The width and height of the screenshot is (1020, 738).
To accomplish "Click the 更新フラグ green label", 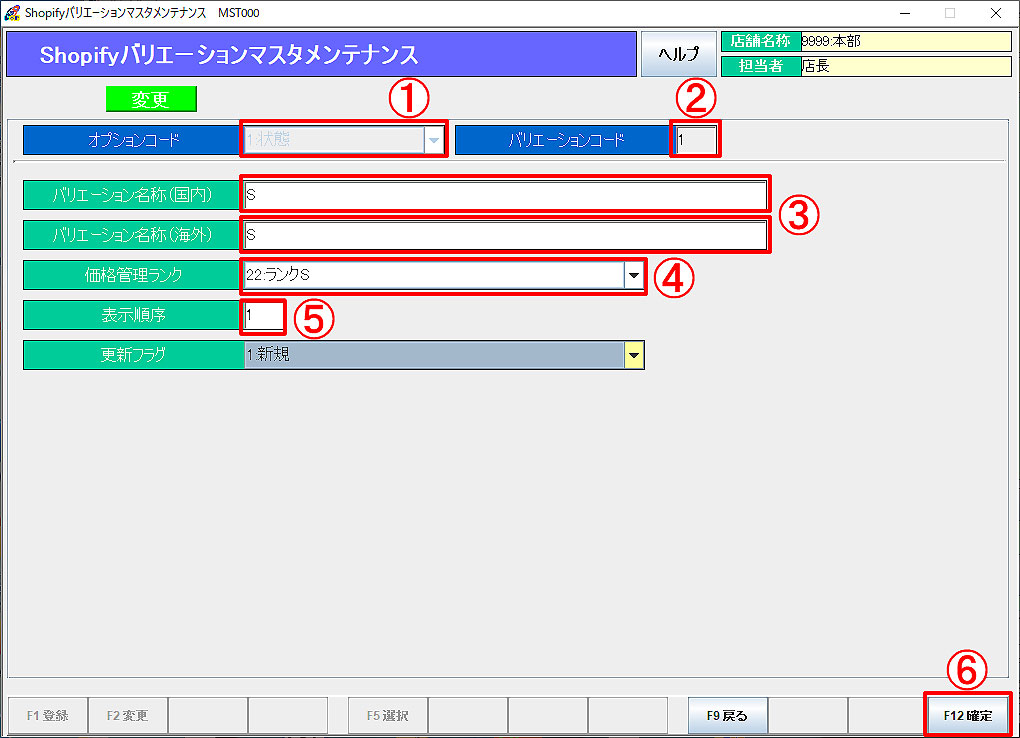I will (x=132, y=355).
